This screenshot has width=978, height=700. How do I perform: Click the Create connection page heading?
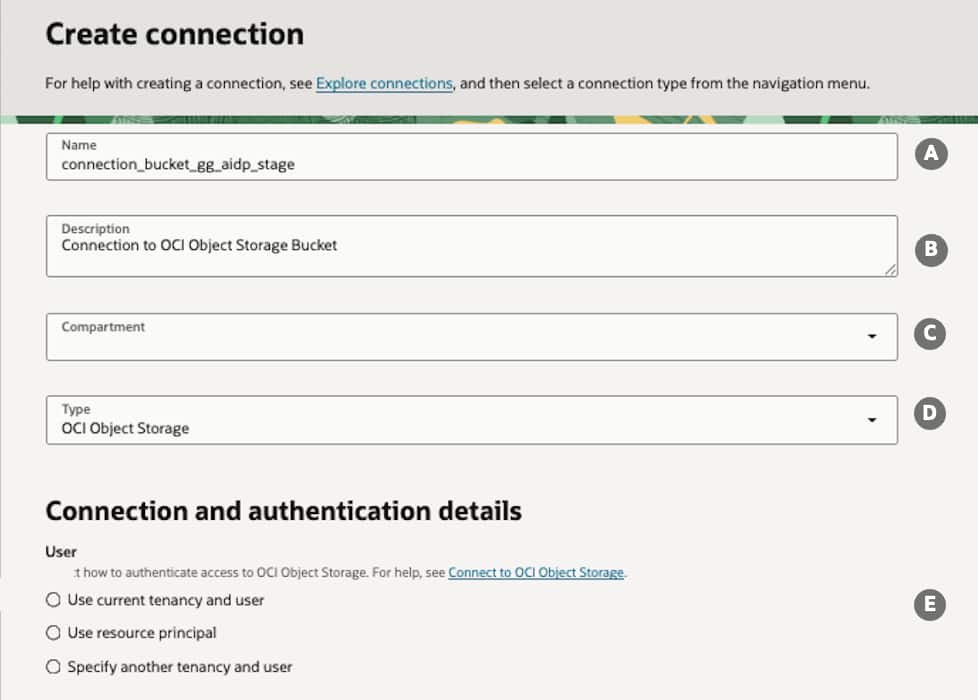(x=174, y=34)
